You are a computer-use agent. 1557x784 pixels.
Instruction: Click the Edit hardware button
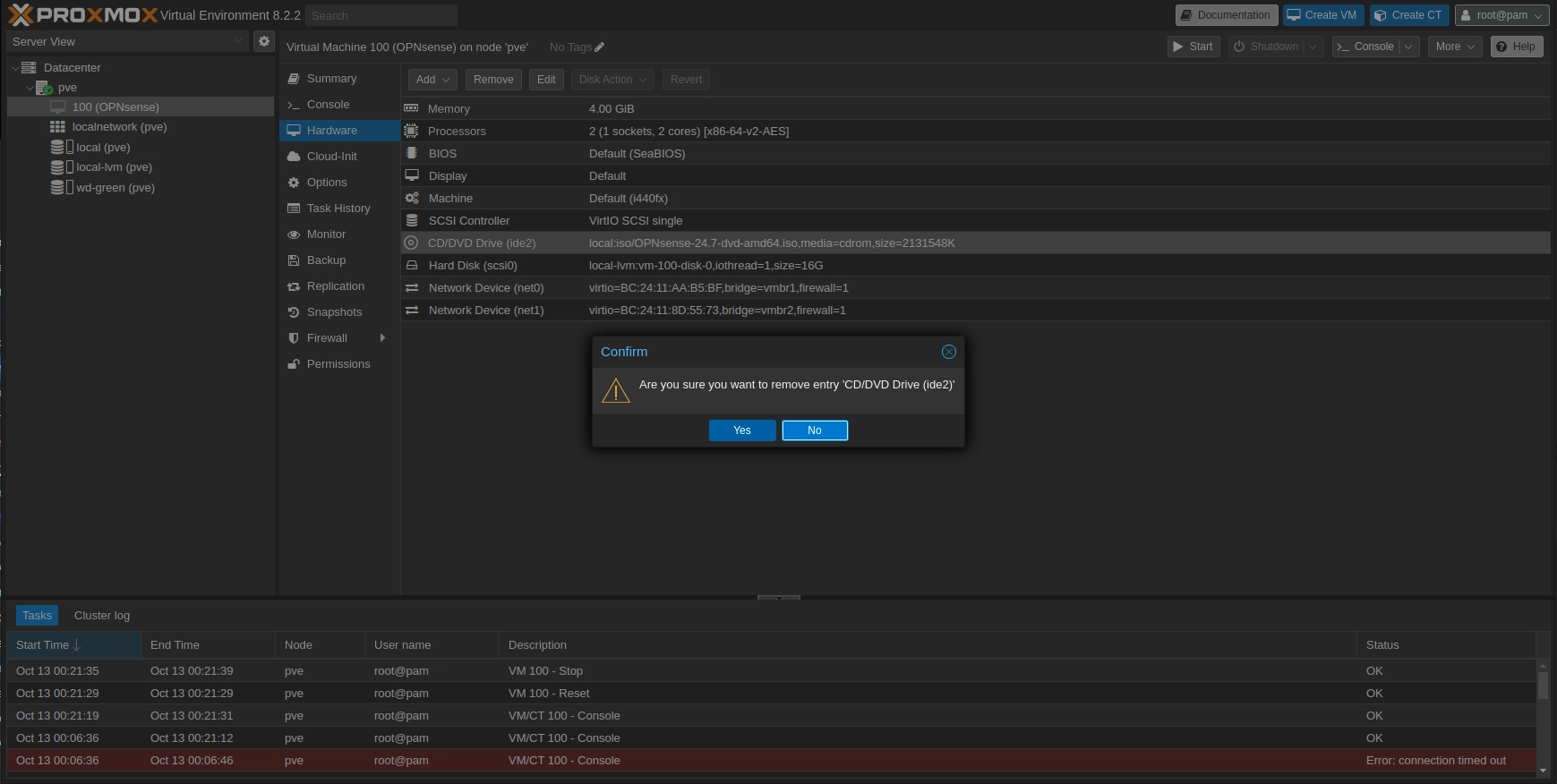point(546,80)
